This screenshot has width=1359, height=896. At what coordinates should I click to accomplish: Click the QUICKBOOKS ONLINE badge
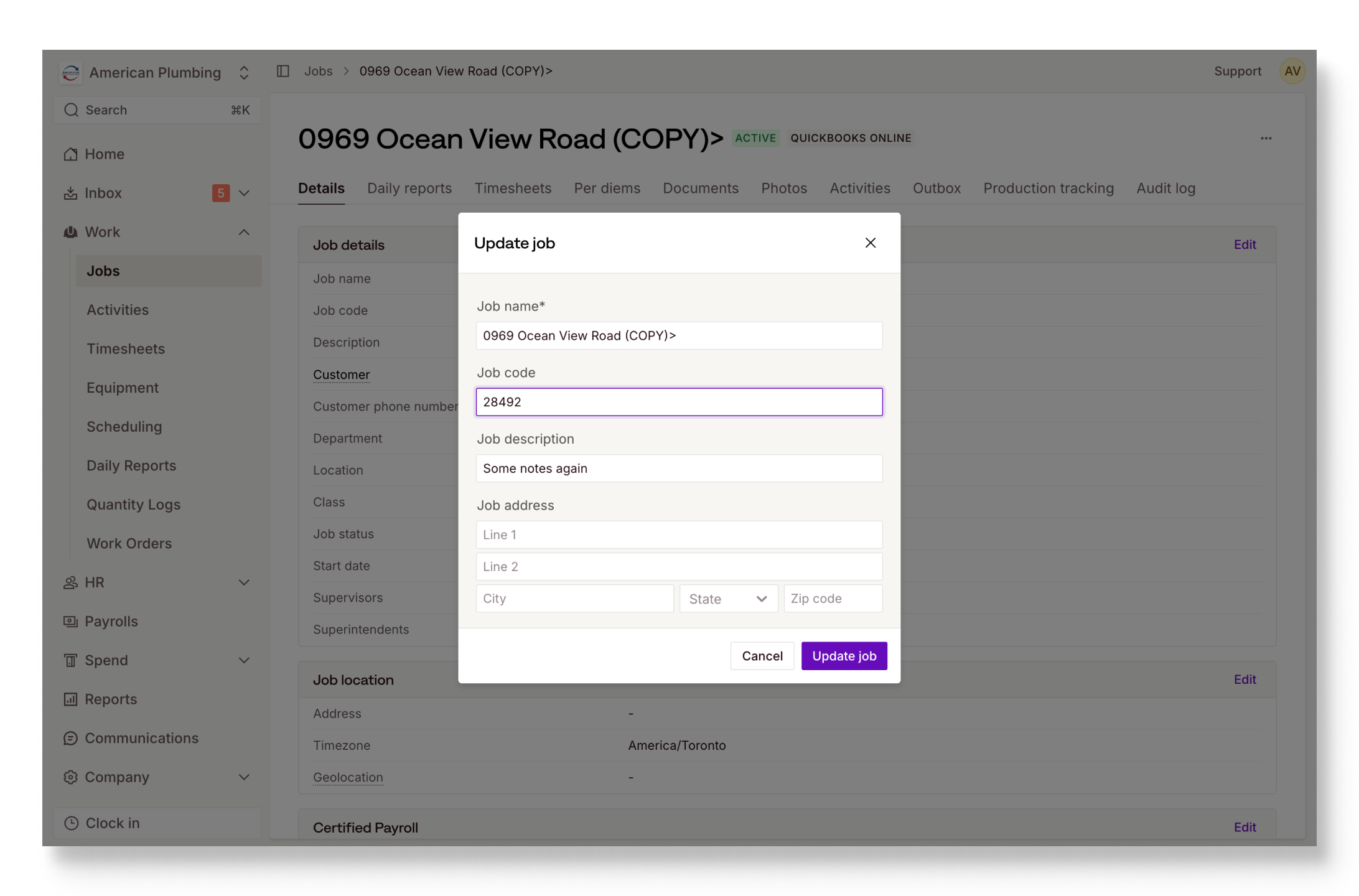tap(851, 138)
